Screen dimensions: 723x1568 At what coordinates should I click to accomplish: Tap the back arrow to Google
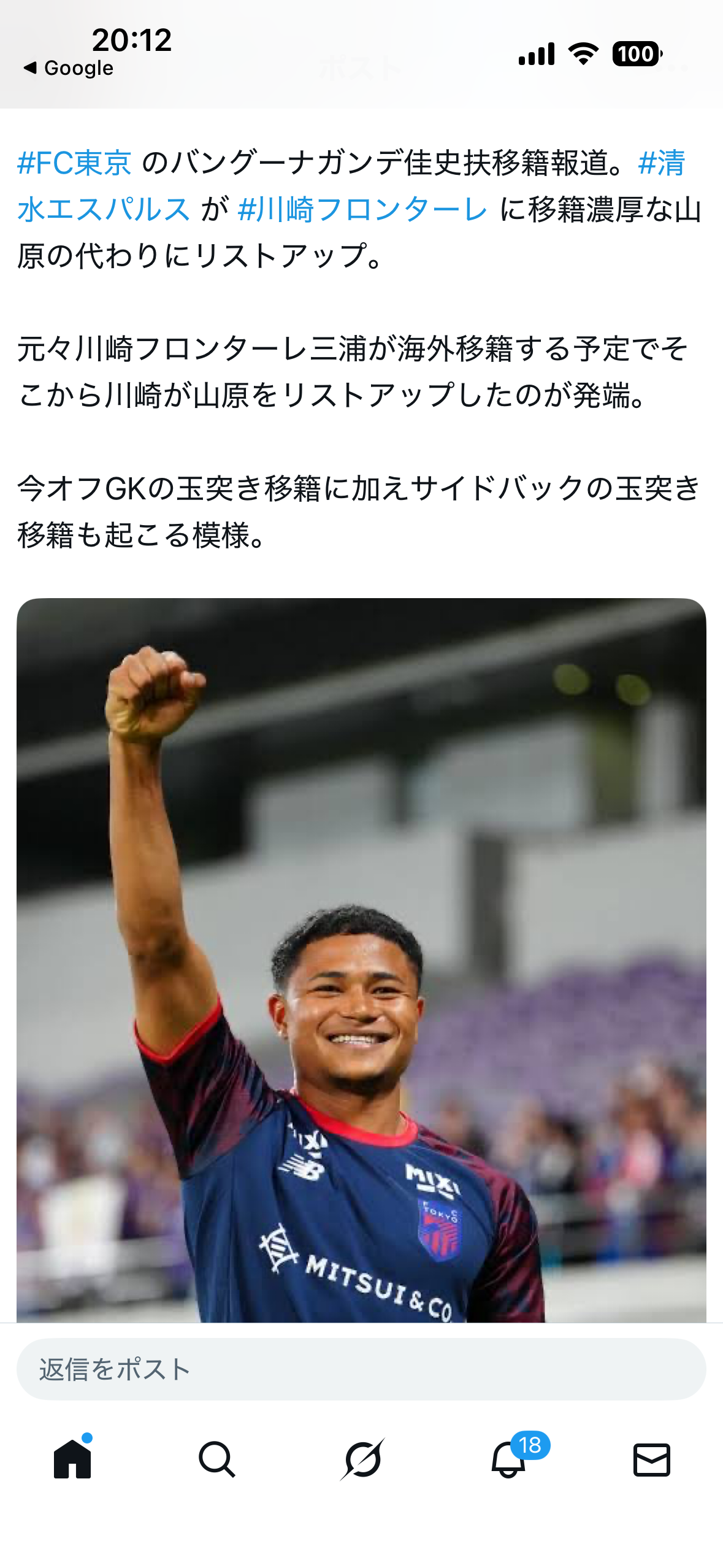(x=29, y=67)
